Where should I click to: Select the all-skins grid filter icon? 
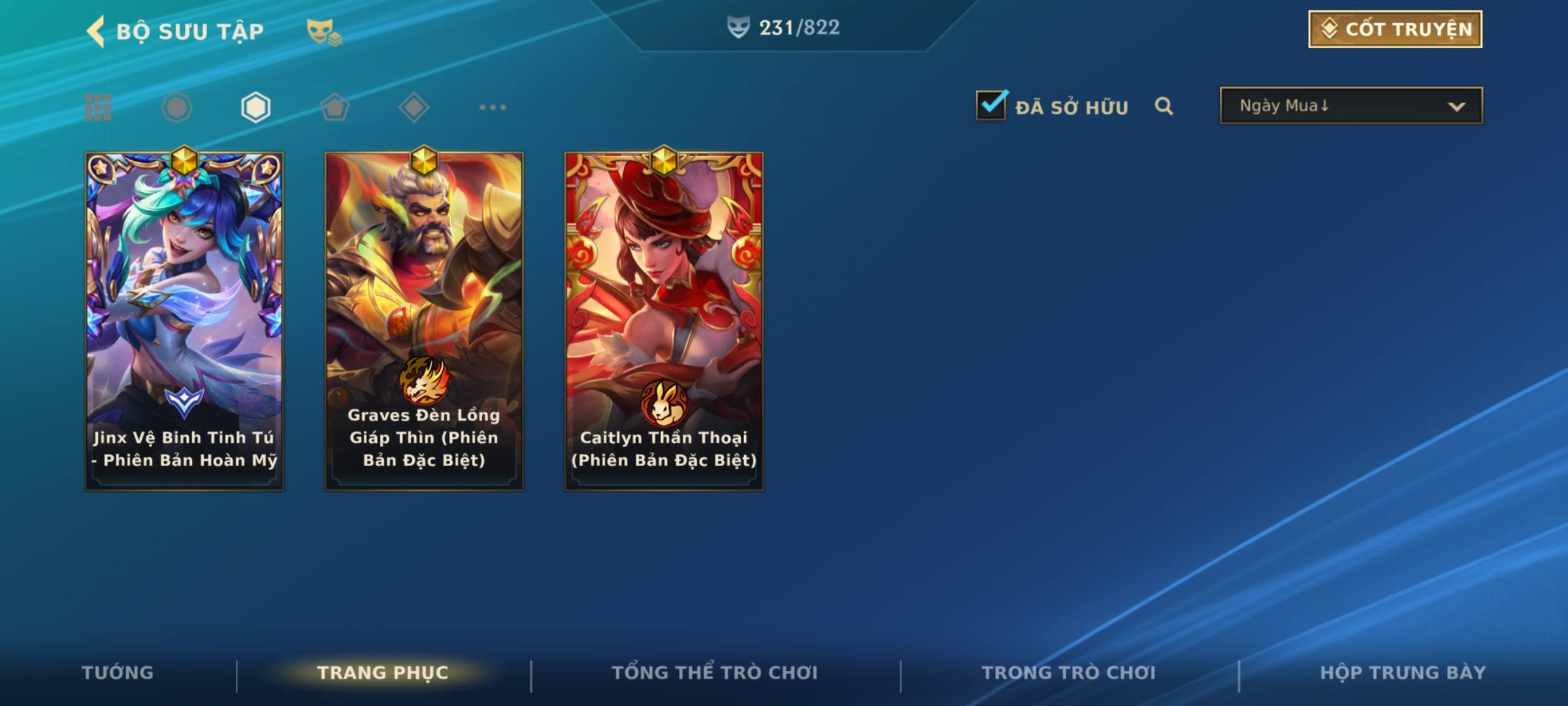pyautogui.click(x=98, y=107)
